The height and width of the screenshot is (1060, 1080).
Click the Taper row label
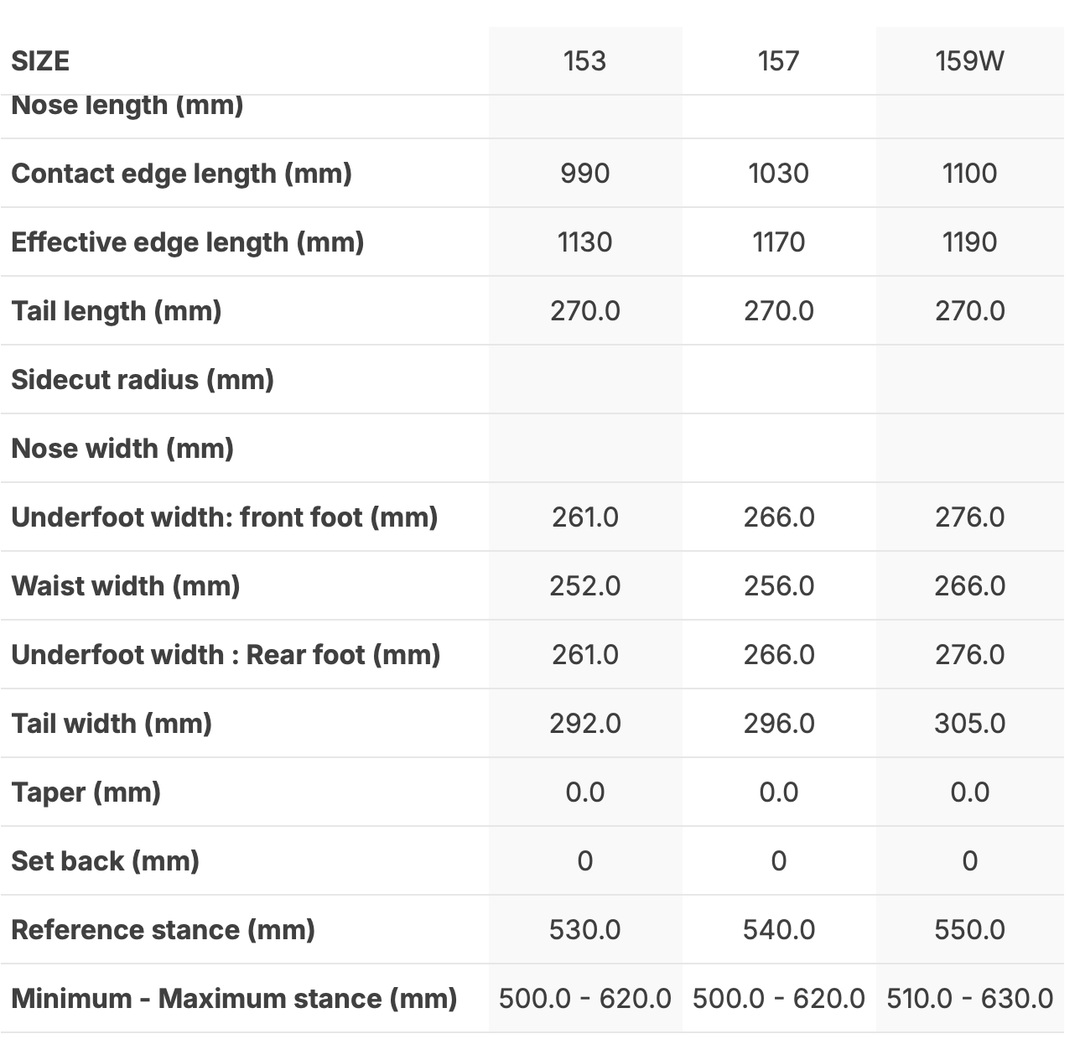pos(86,792)
